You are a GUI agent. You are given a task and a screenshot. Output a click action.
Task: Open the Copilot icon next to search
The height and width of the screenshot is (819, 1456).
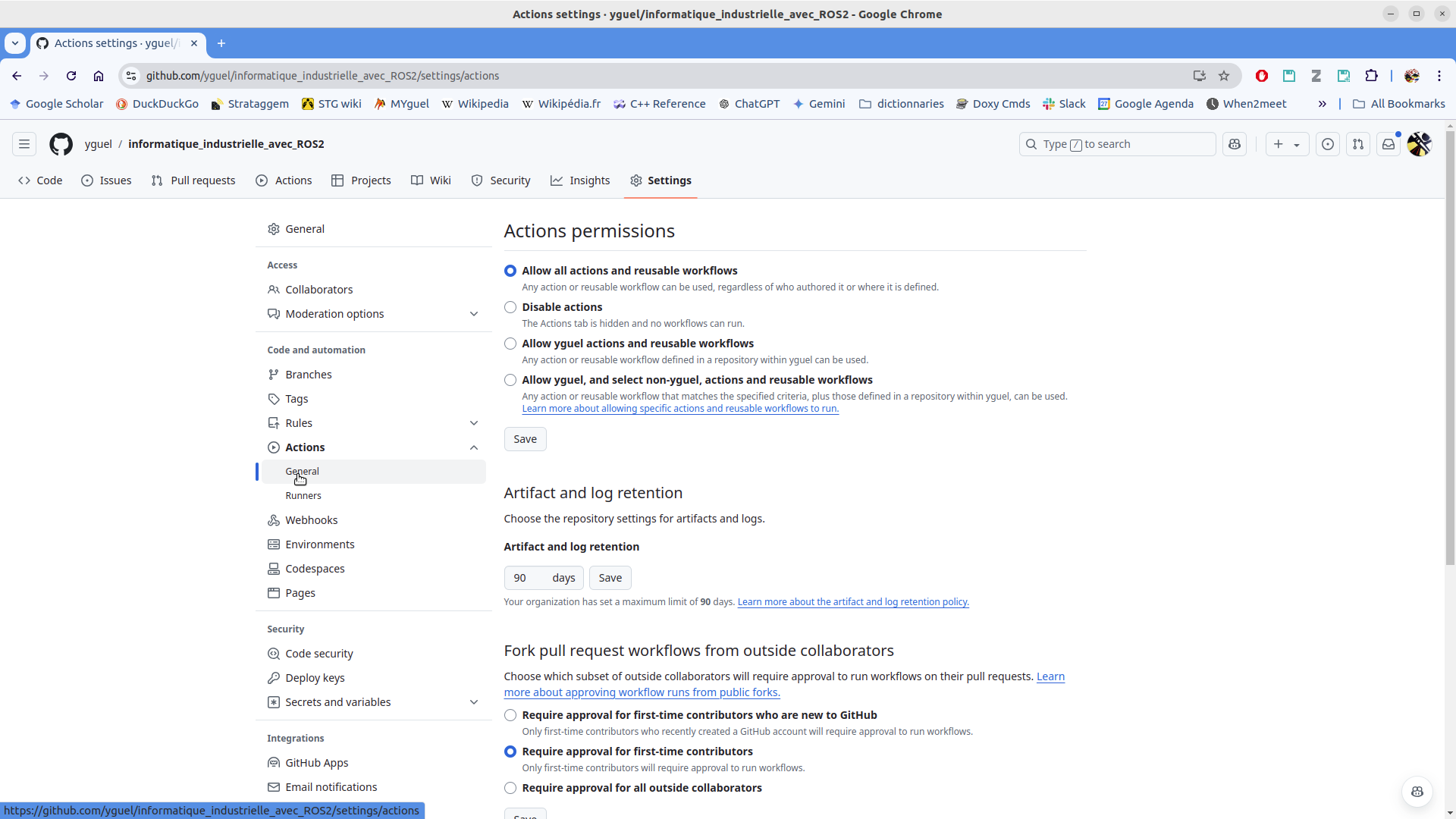tap(1235, 144)
